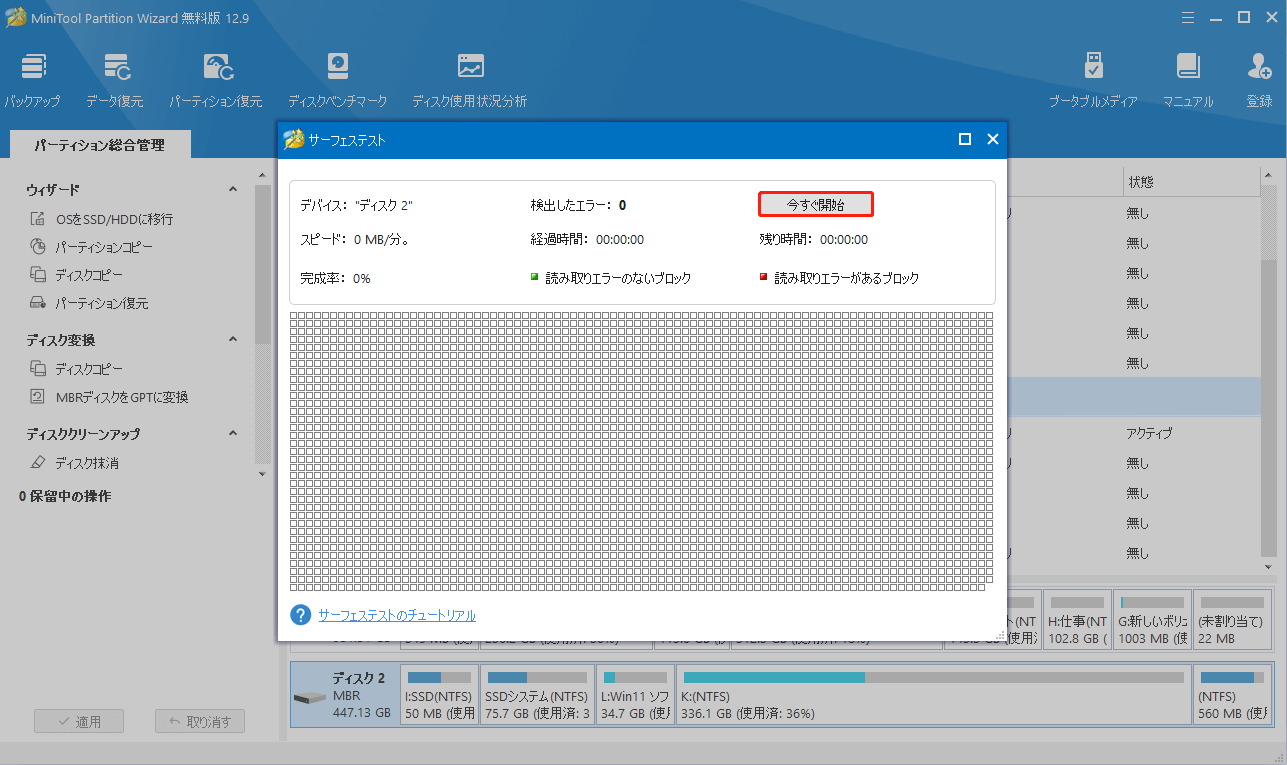Click the help question mark icon
The height and width of the screenshot is (765, 1287).
(x=301, y=615)
